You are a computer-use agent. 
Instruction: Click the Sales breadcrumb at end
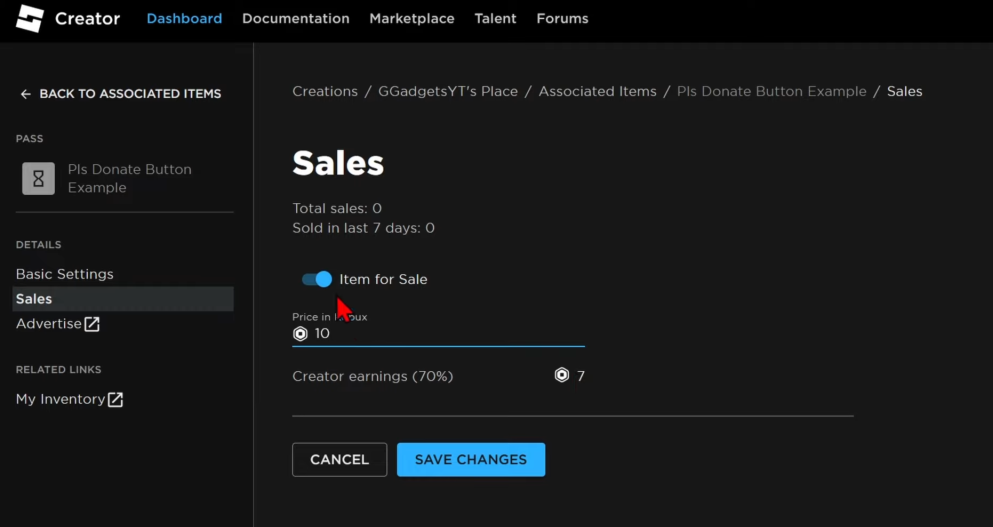coord(904,91)
